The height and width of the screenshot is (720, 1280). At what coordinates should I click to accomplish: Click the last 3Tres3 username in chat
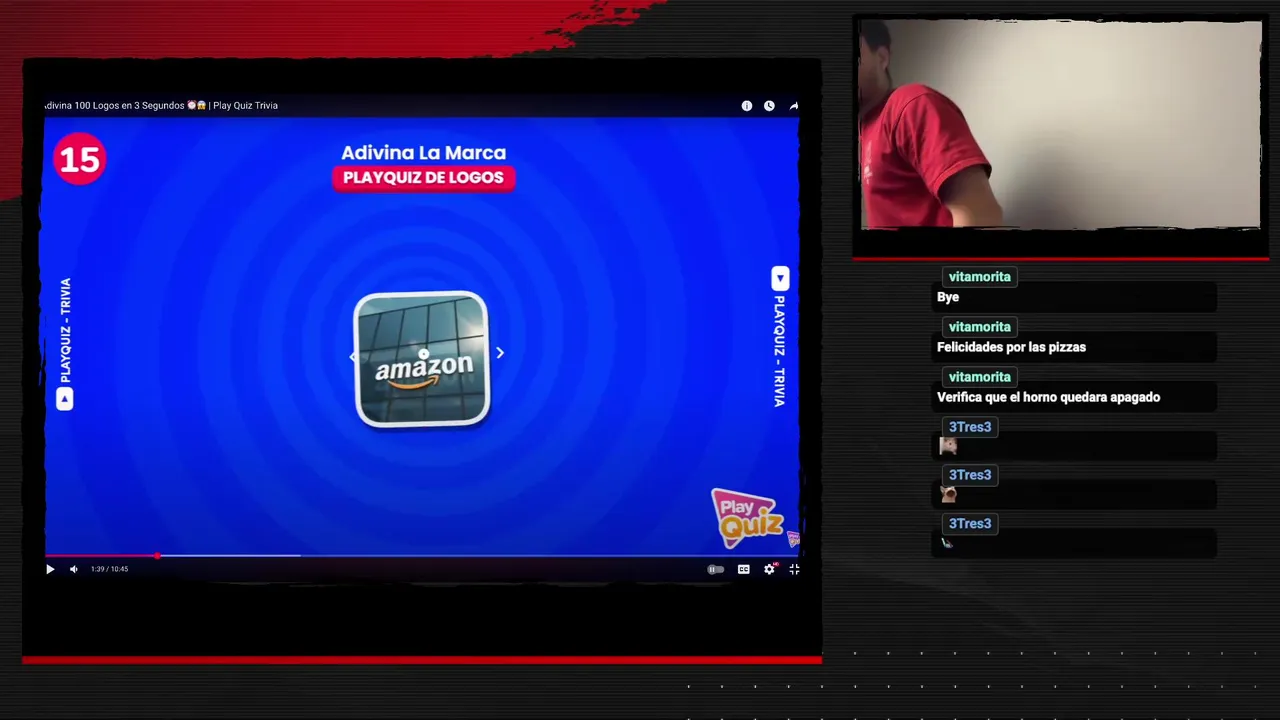tap(969, 524)
